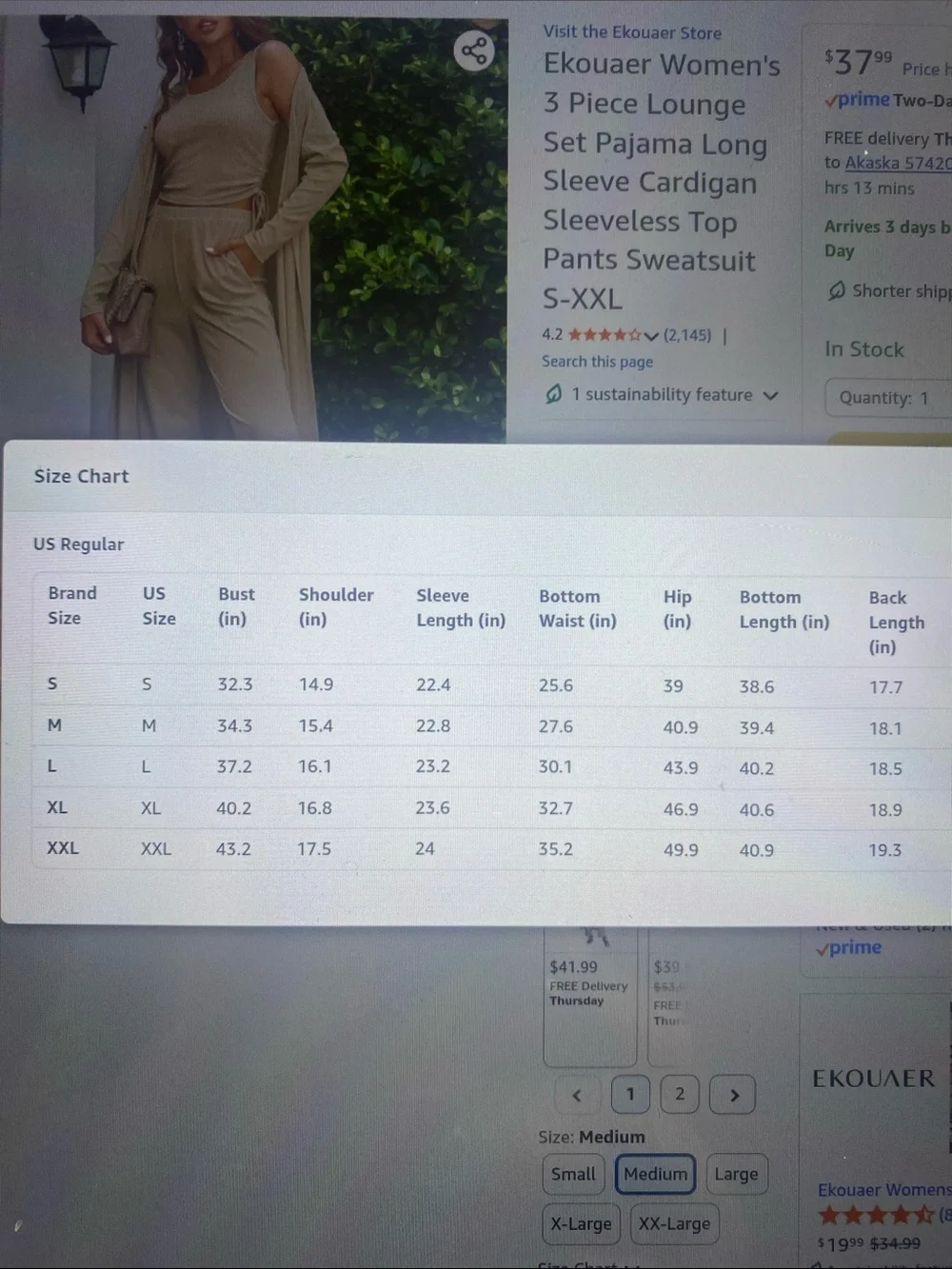Click the US Size column header
This screenshot has width=952, height=1269.
159,605
